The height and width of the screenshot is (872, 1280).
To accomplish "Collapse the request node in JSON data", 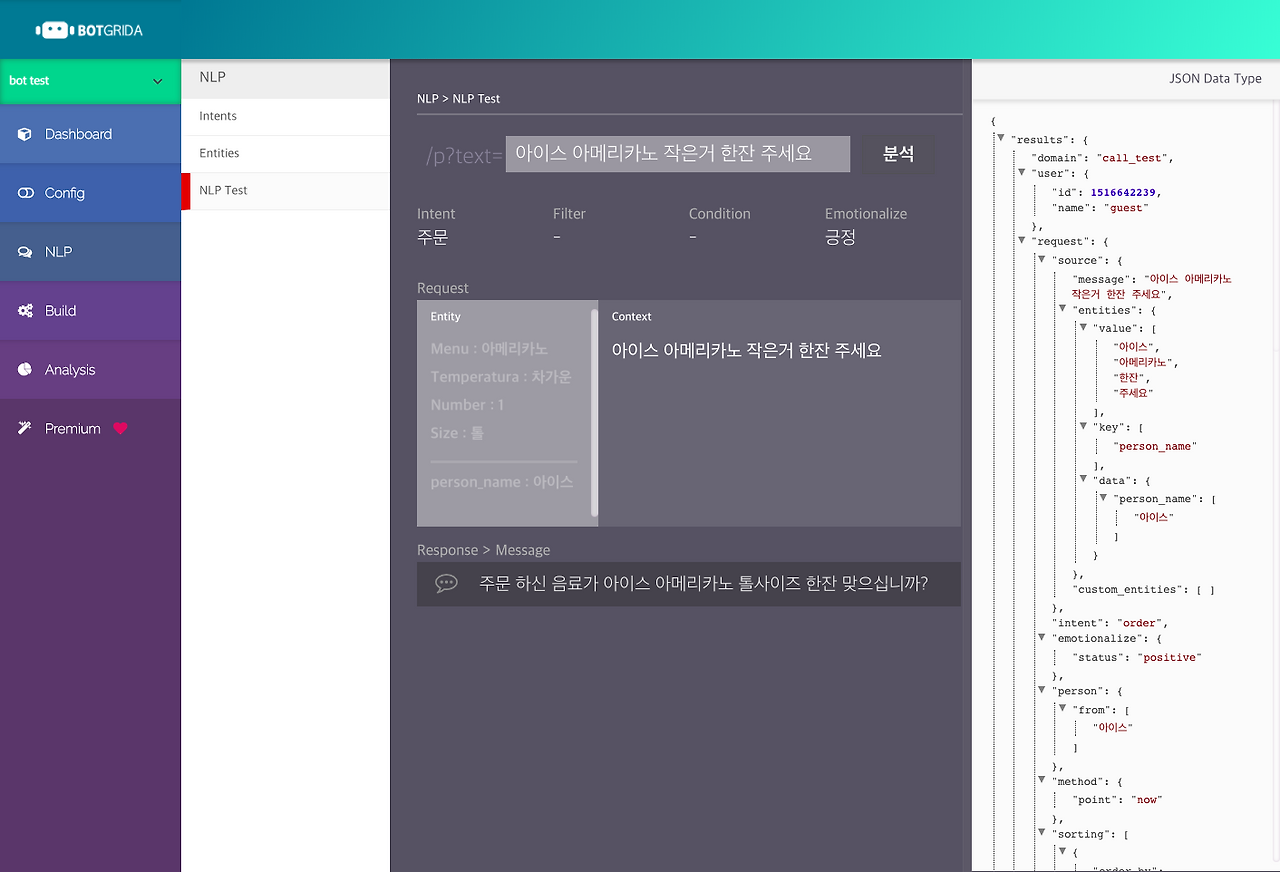I will coord(1022,241).
